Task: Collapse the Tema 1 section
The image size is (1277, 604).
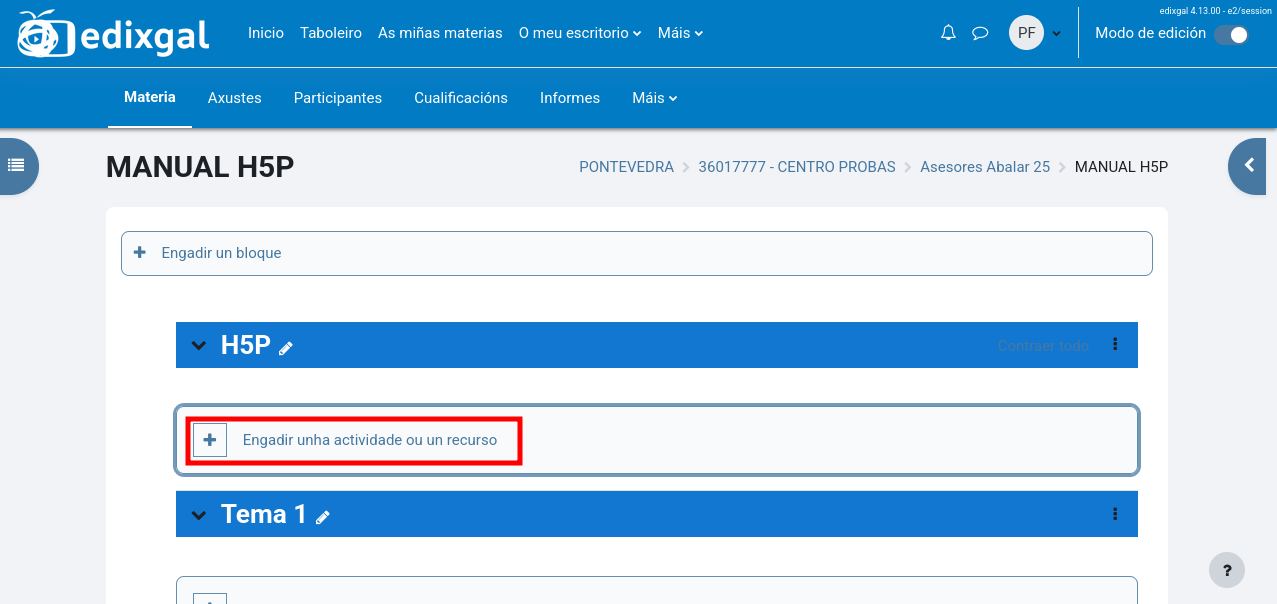Action: pyautogui.click(x=199, y=515)
